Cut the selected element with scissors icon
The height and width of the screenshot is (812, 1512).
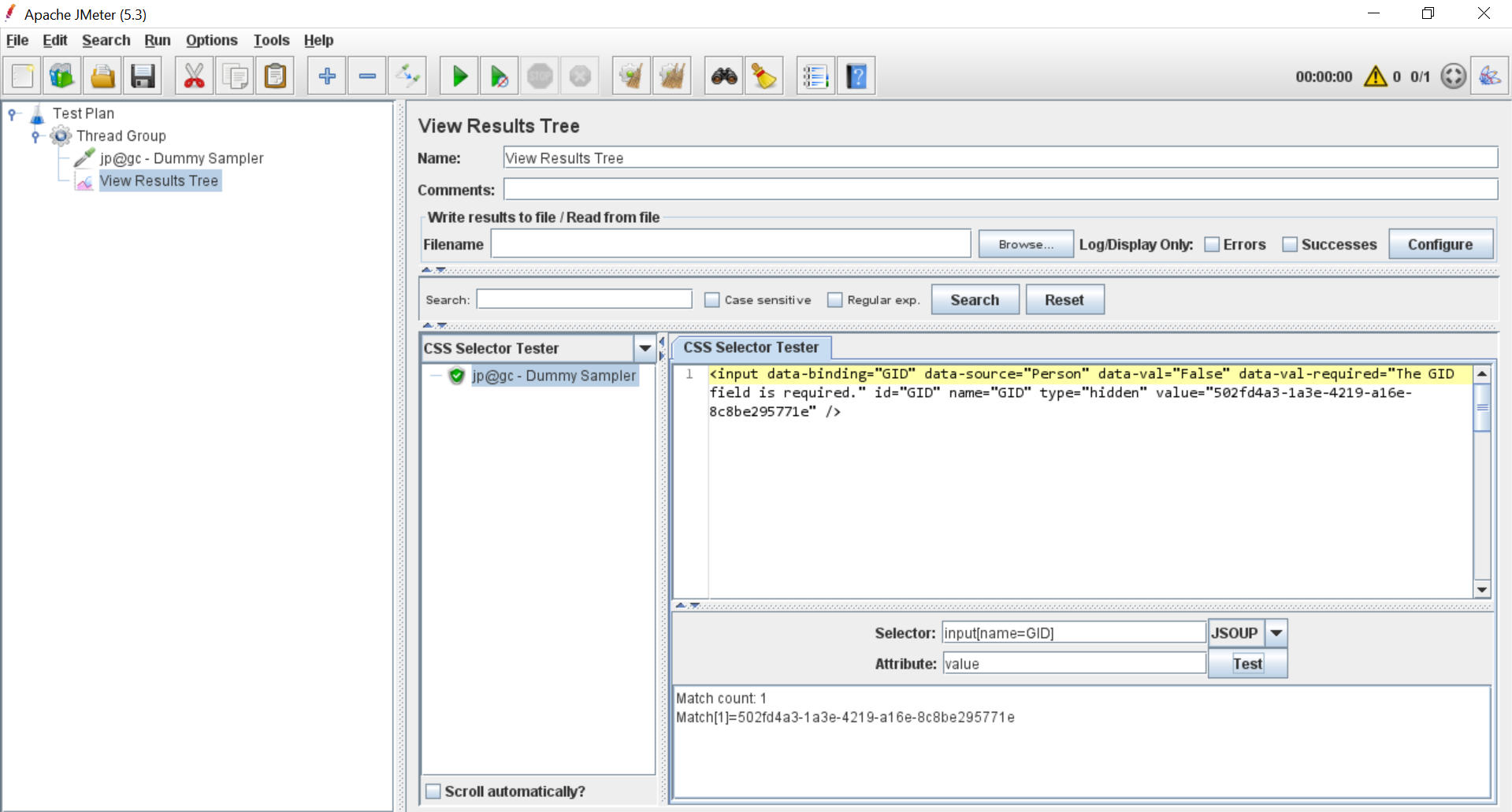tap(194, 76)
